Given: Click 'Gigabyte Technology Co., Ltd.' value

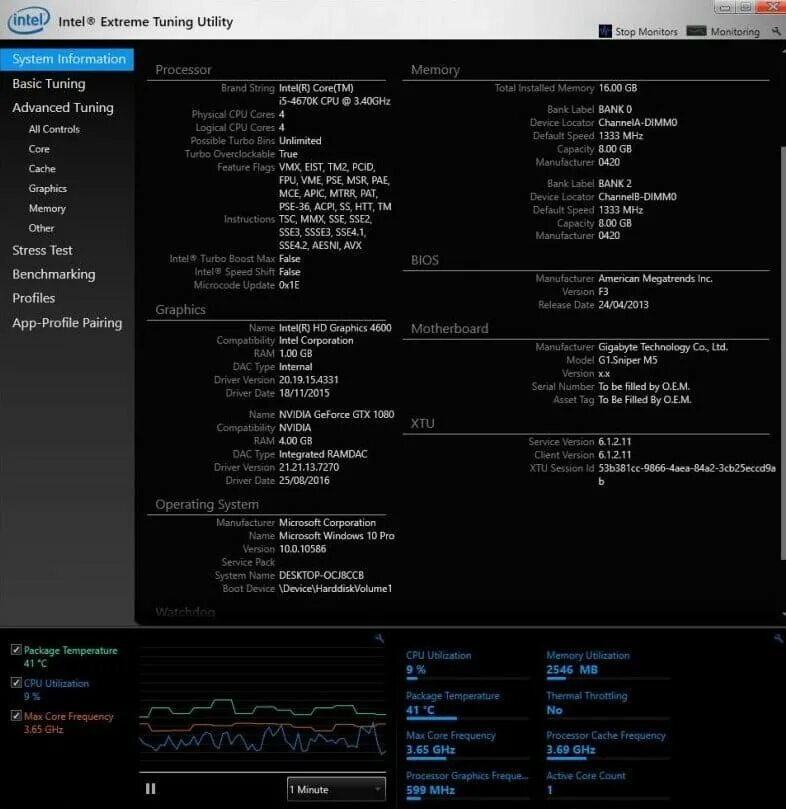Looking at the screenshot, I should [663, 347].
